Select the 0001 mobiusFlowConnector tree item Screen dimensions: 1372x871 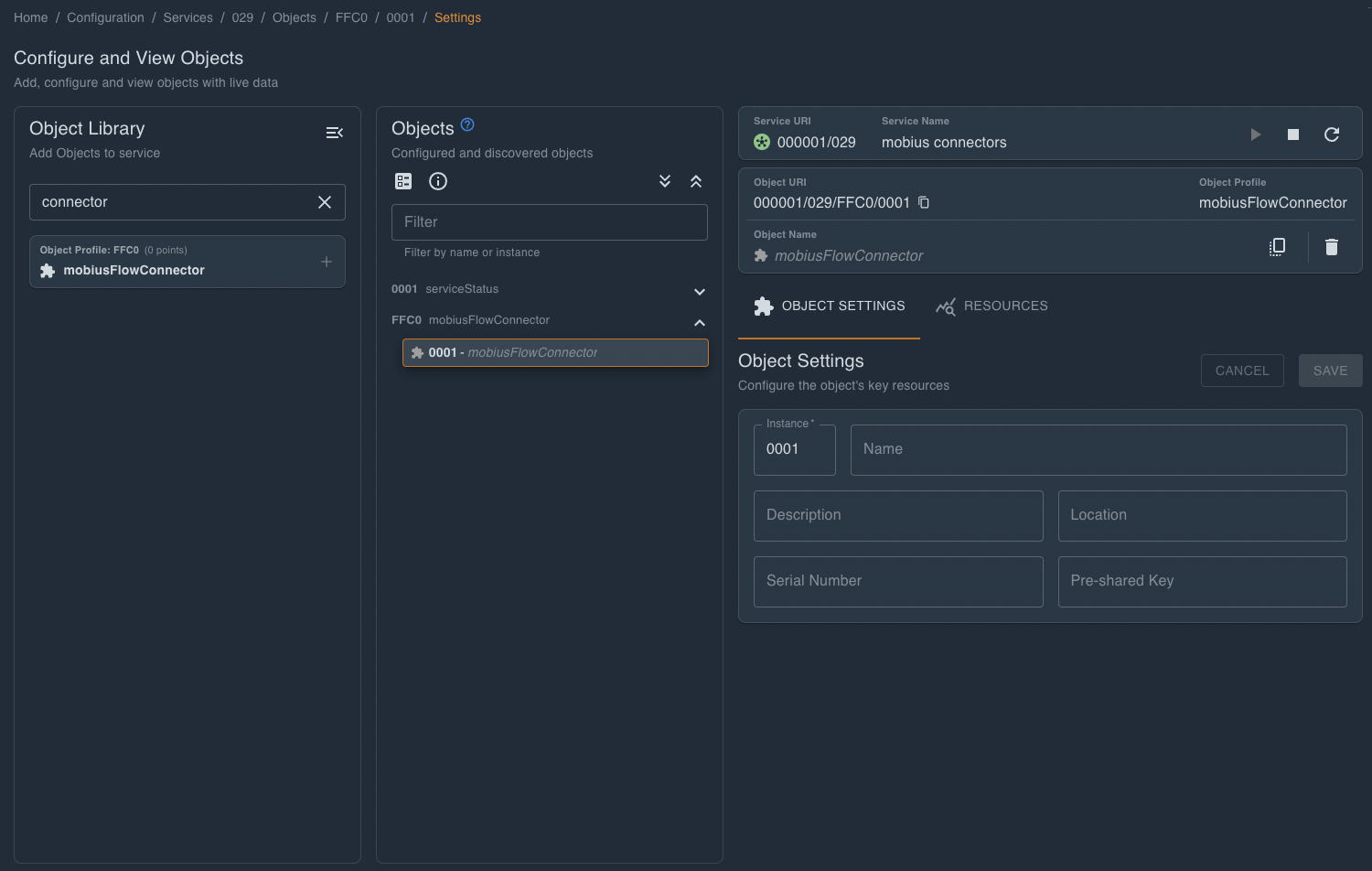(555, 353)
